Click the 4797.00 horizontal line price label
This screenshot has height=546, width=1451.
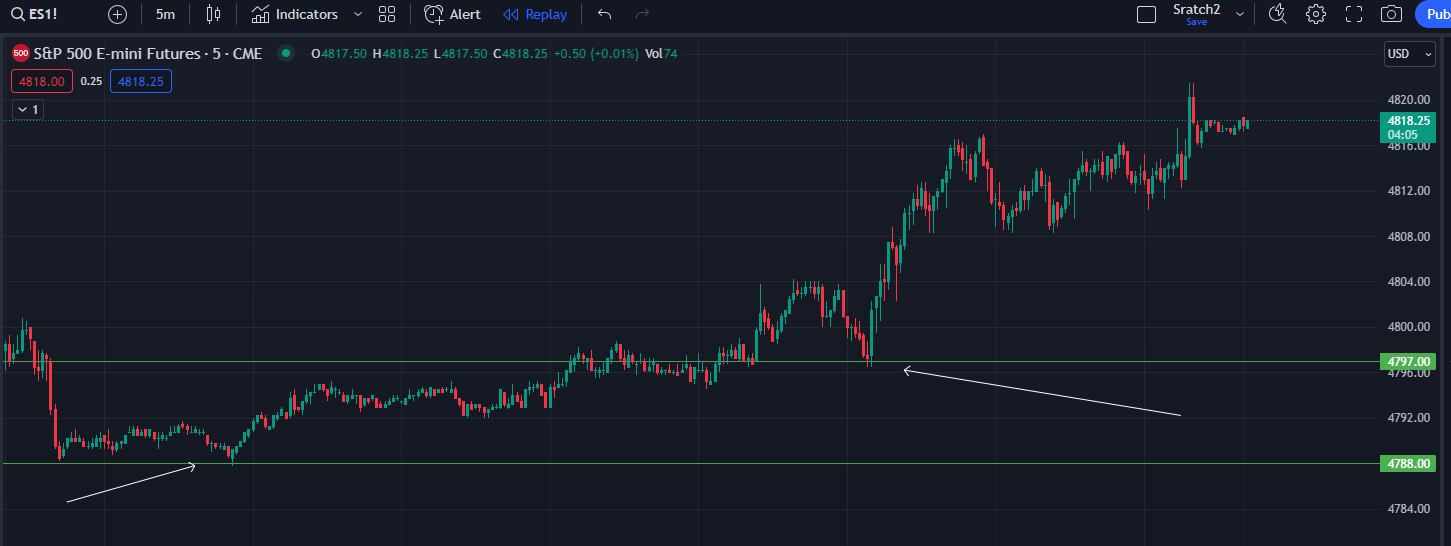coord(1408,361)
